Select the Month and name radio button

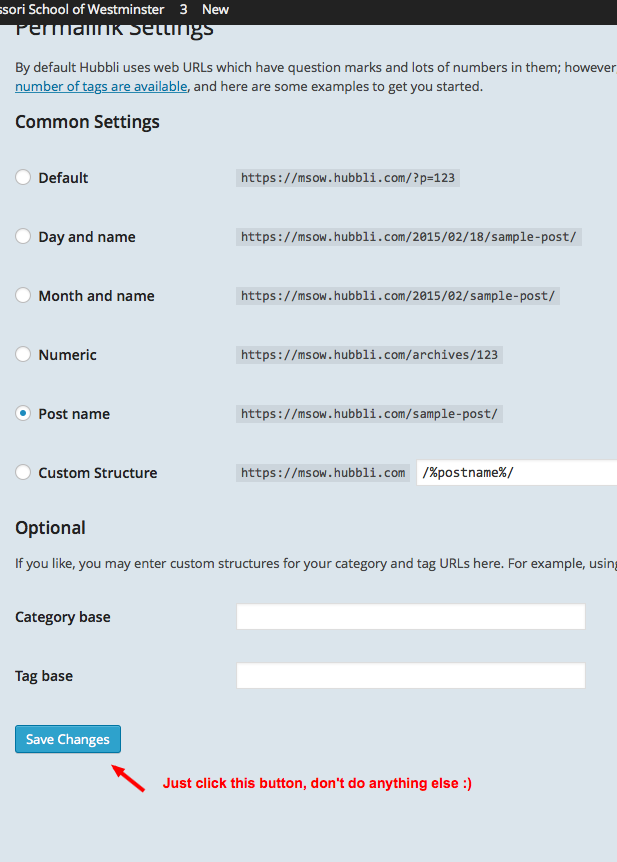click(23, 296)
